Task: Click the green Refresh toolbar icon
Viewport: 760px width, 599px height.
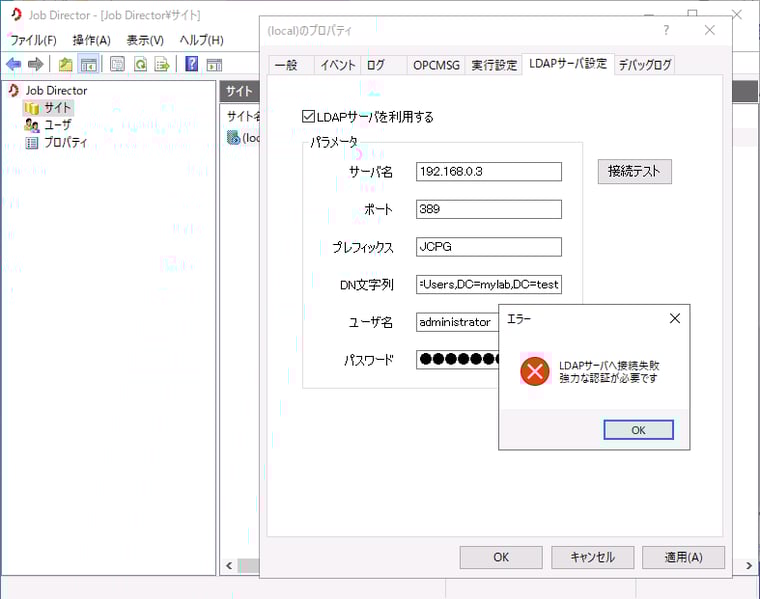Action: click(141, 64)
